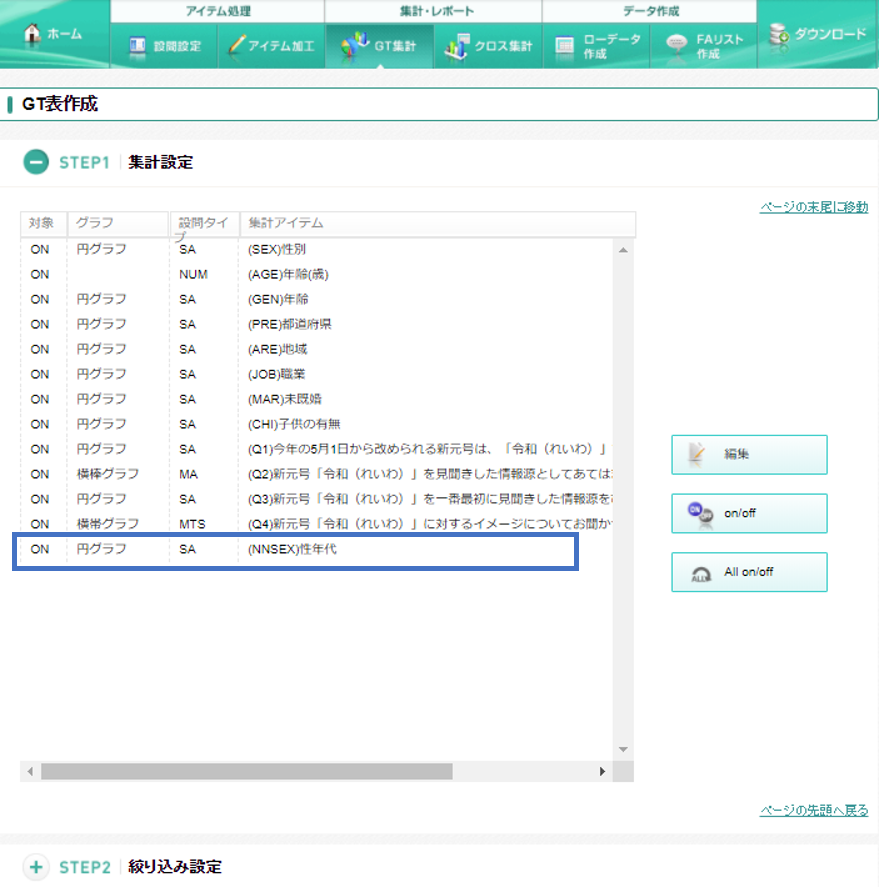Screen dimensions: 879x887
Task: Open the アイテム加工 tab label
Action: coord(281,46)
